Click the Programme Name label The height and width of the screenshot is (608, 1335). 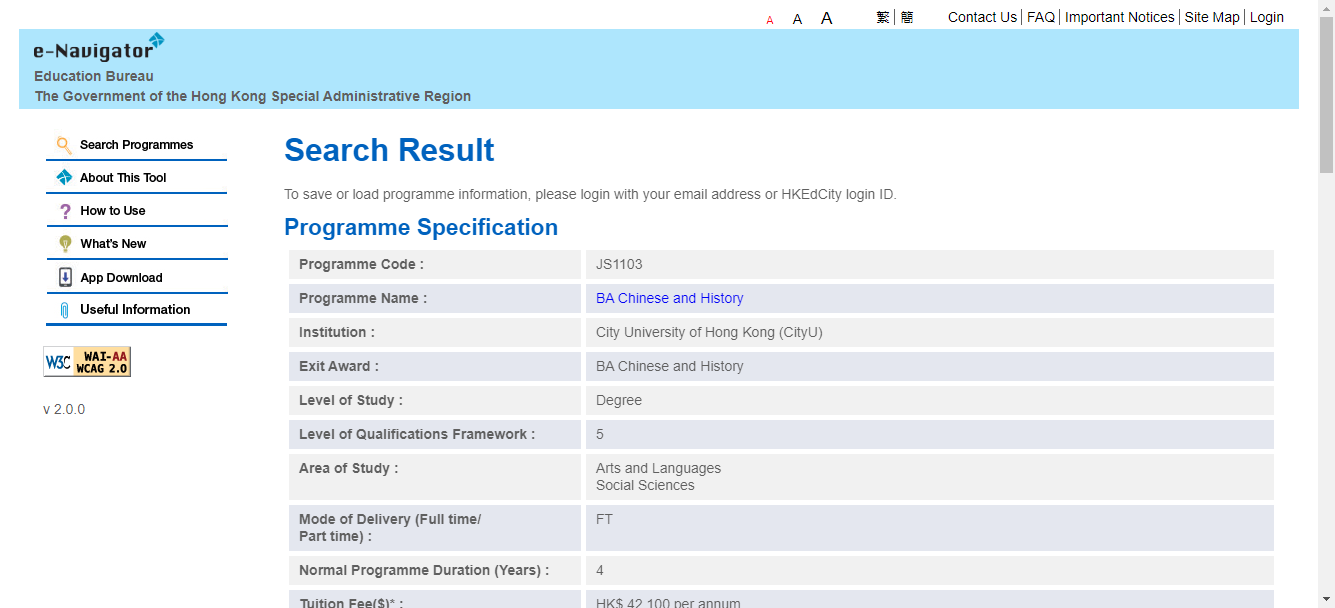point(363,298)
